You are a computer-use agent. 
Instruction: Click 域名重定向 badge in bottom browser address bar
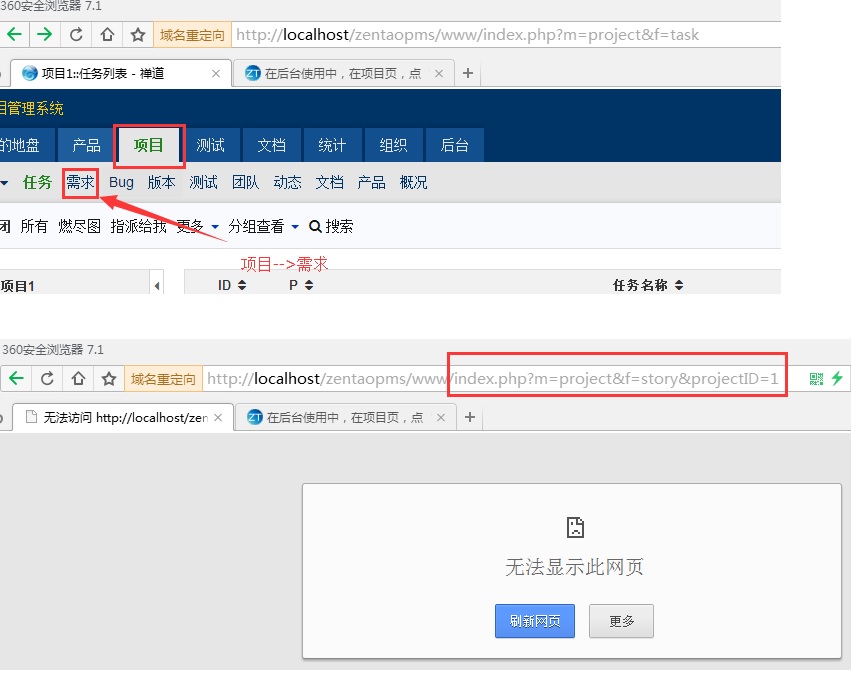click(x=163, y=379)
